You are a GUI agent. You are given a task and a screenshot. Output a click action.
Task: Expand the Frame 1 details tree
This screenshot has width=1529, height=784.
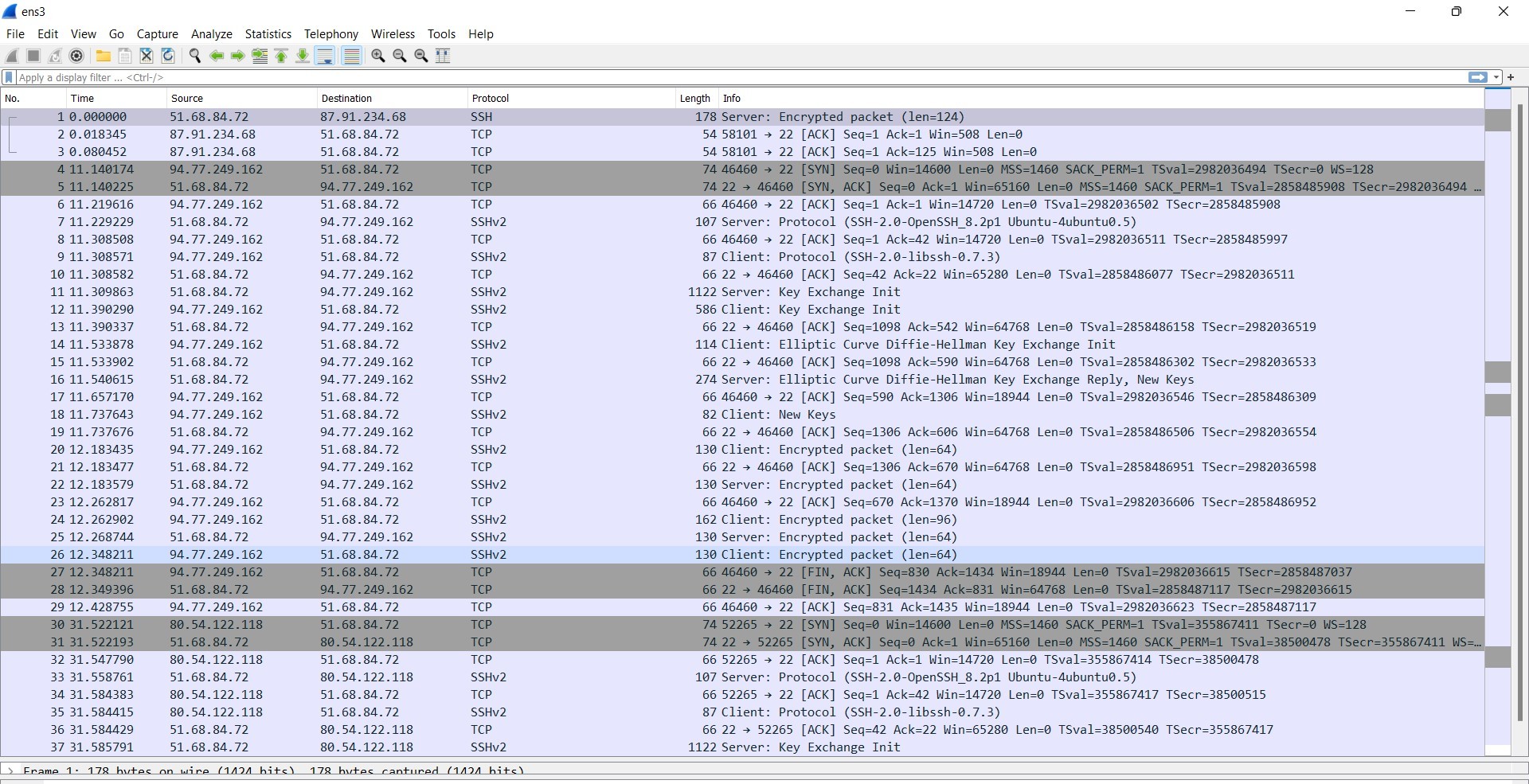10,770
